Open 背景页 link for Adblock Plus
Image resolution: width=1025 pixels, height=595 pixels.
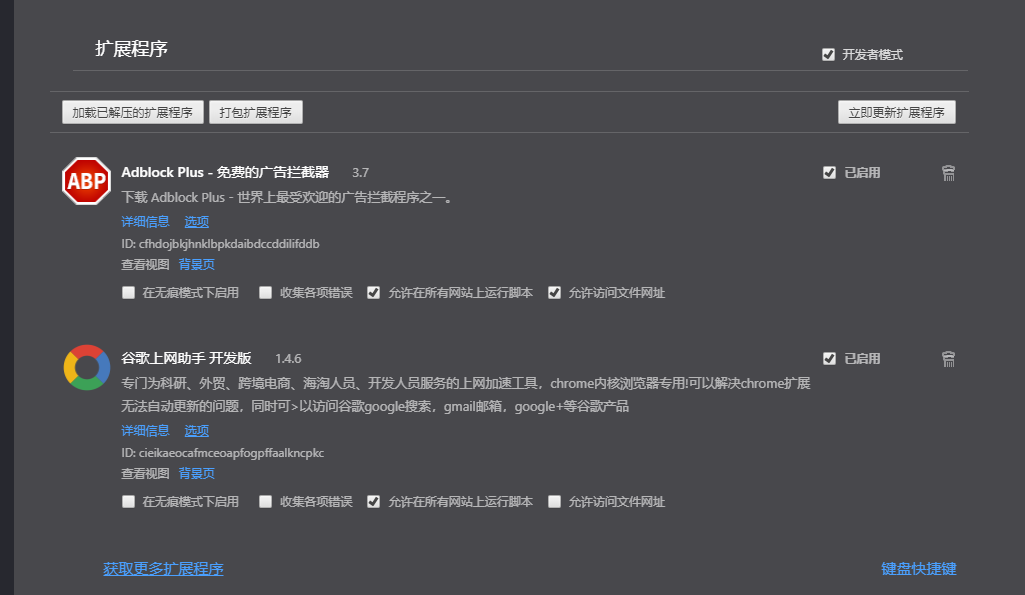197,264
